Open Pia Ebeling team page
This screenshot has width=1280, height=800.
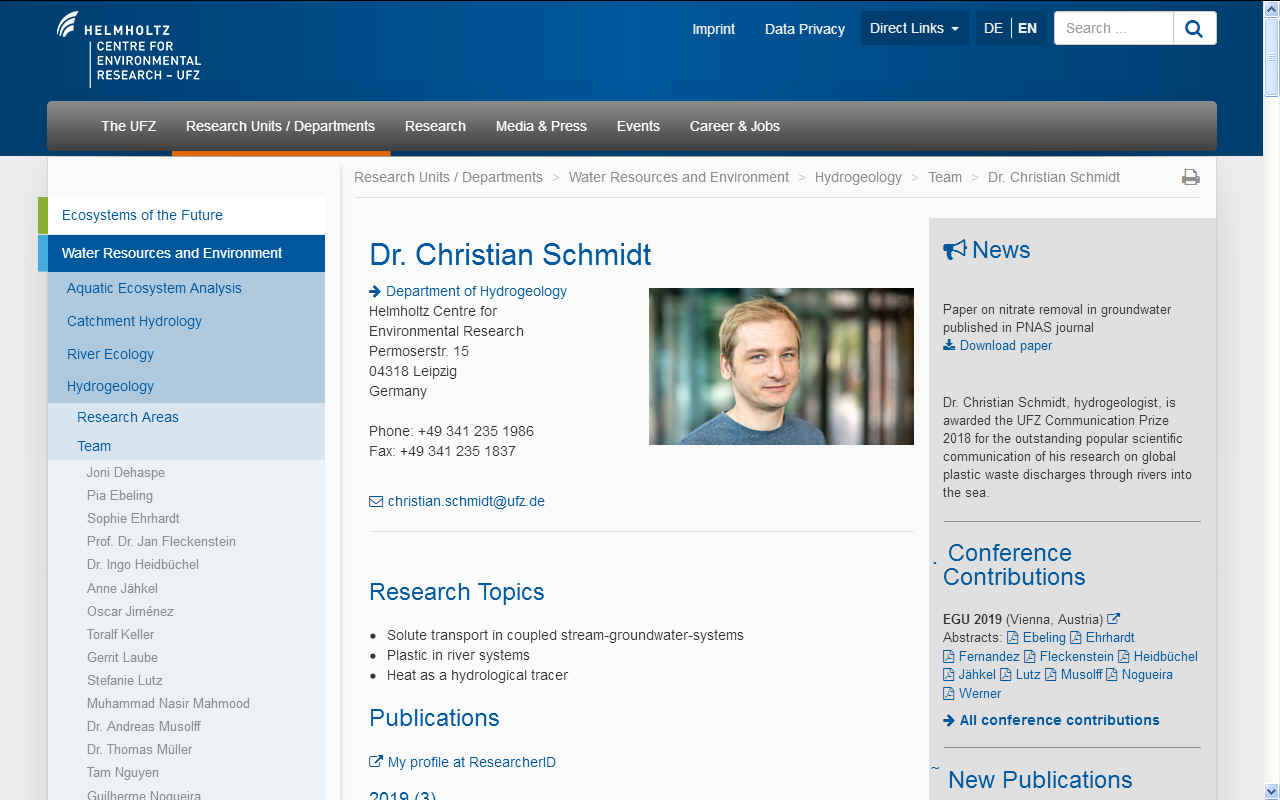[x=120, y=495]
